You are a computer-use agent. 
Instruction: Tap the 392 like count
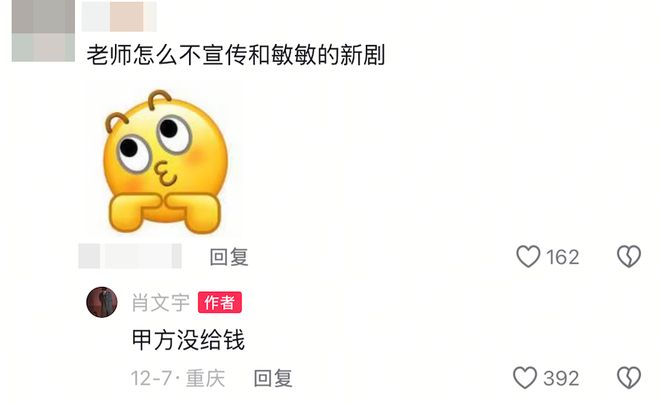[561, 378]
